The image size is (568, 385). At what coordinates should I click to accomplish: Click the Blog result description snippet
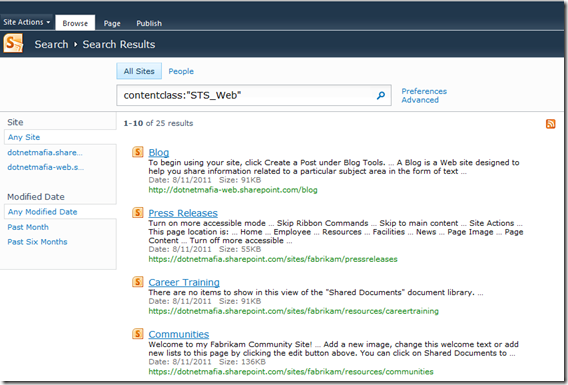(334, 167)
